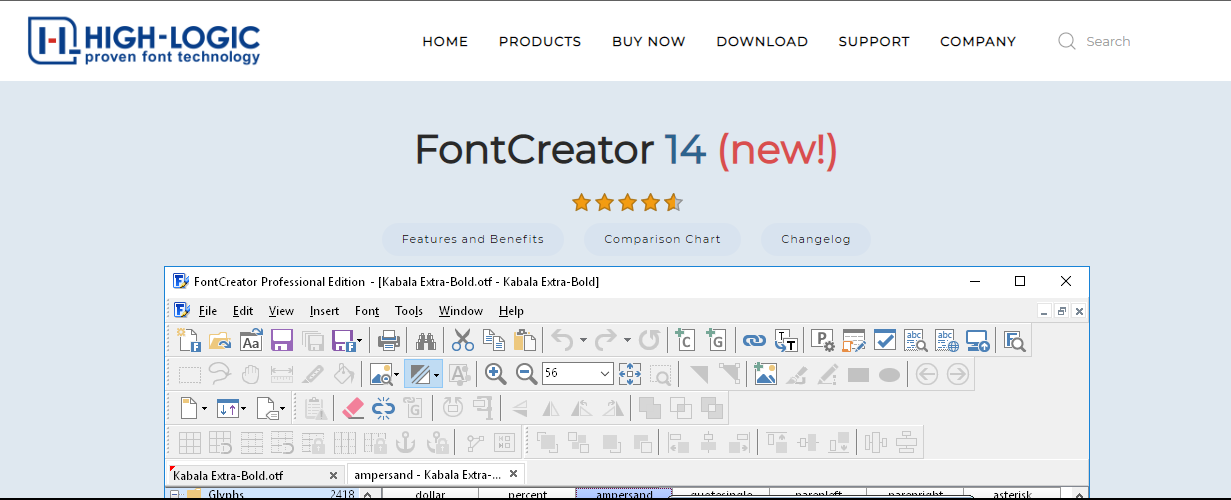Click the broken blue link icon
Viewport: 1231px width, 500px height.
(383, 408)
